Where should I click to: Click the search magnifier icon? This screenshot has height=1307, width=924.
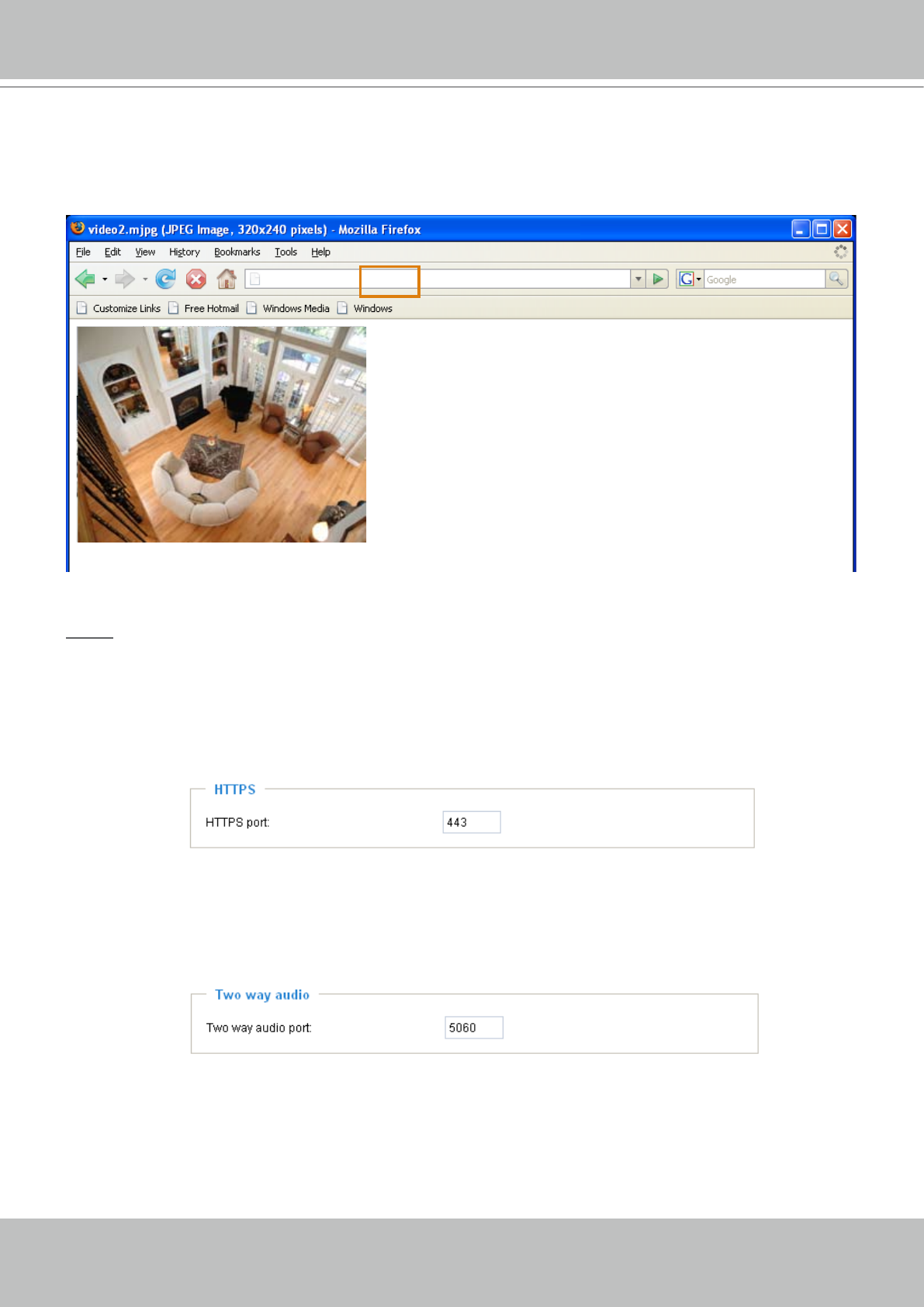[836, 279]
